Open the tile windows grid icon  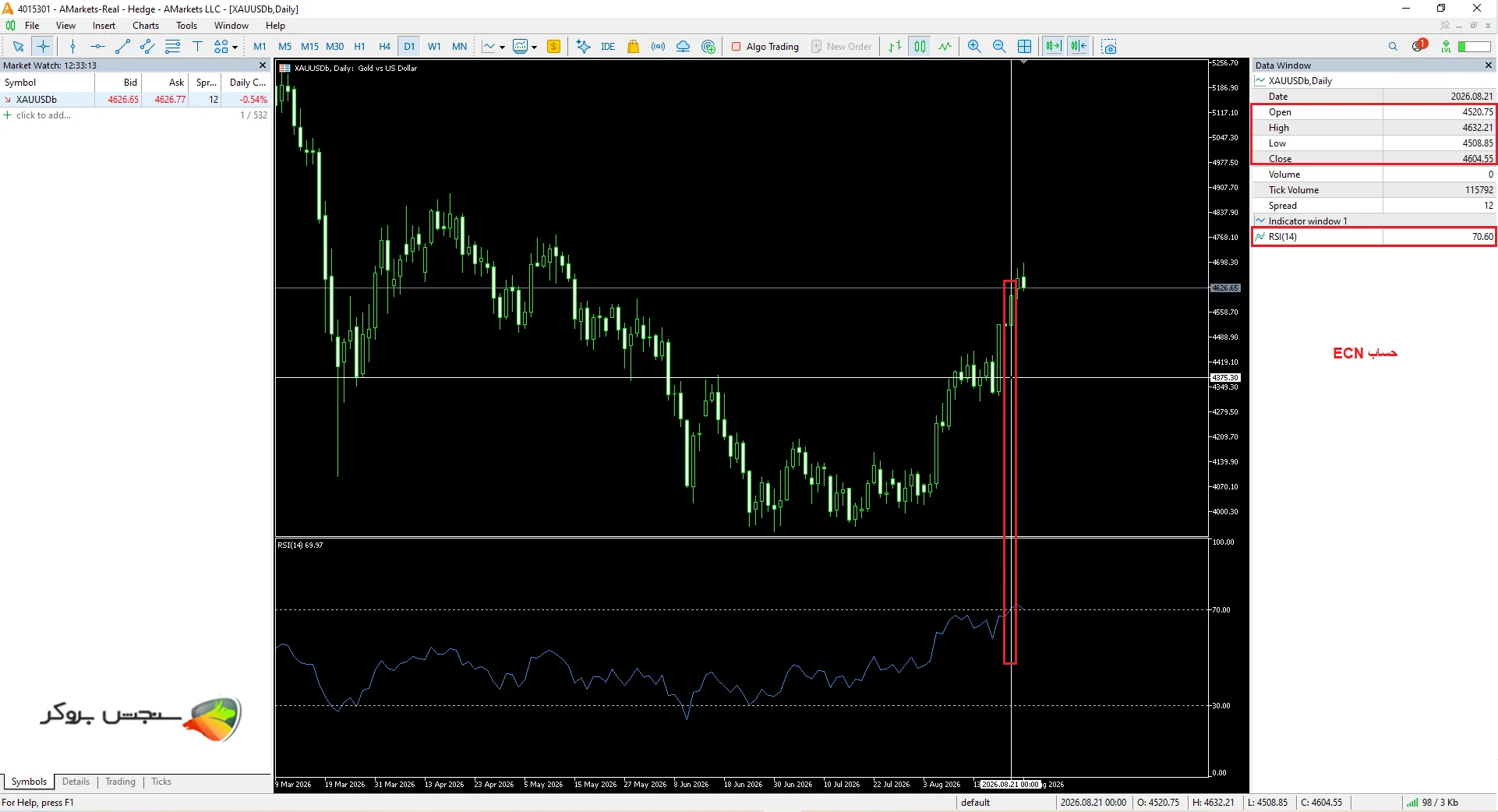[x=1024, y=47]
